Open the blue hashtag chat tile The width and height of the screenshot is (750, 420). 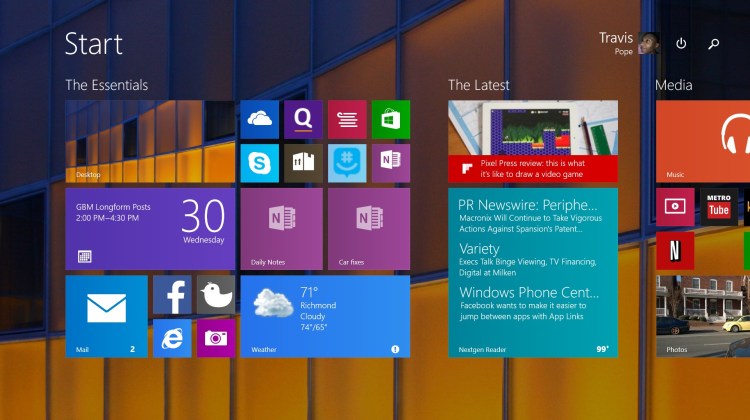pyautogui.click(x=347, y=163)
